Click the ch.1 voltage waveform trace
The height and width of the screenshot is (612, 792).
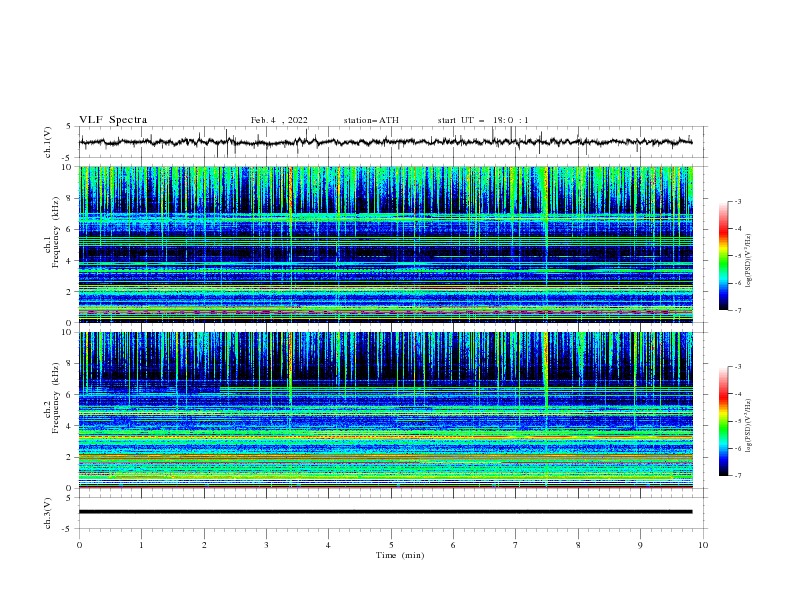pyautogui.click(x=385, y=142)
